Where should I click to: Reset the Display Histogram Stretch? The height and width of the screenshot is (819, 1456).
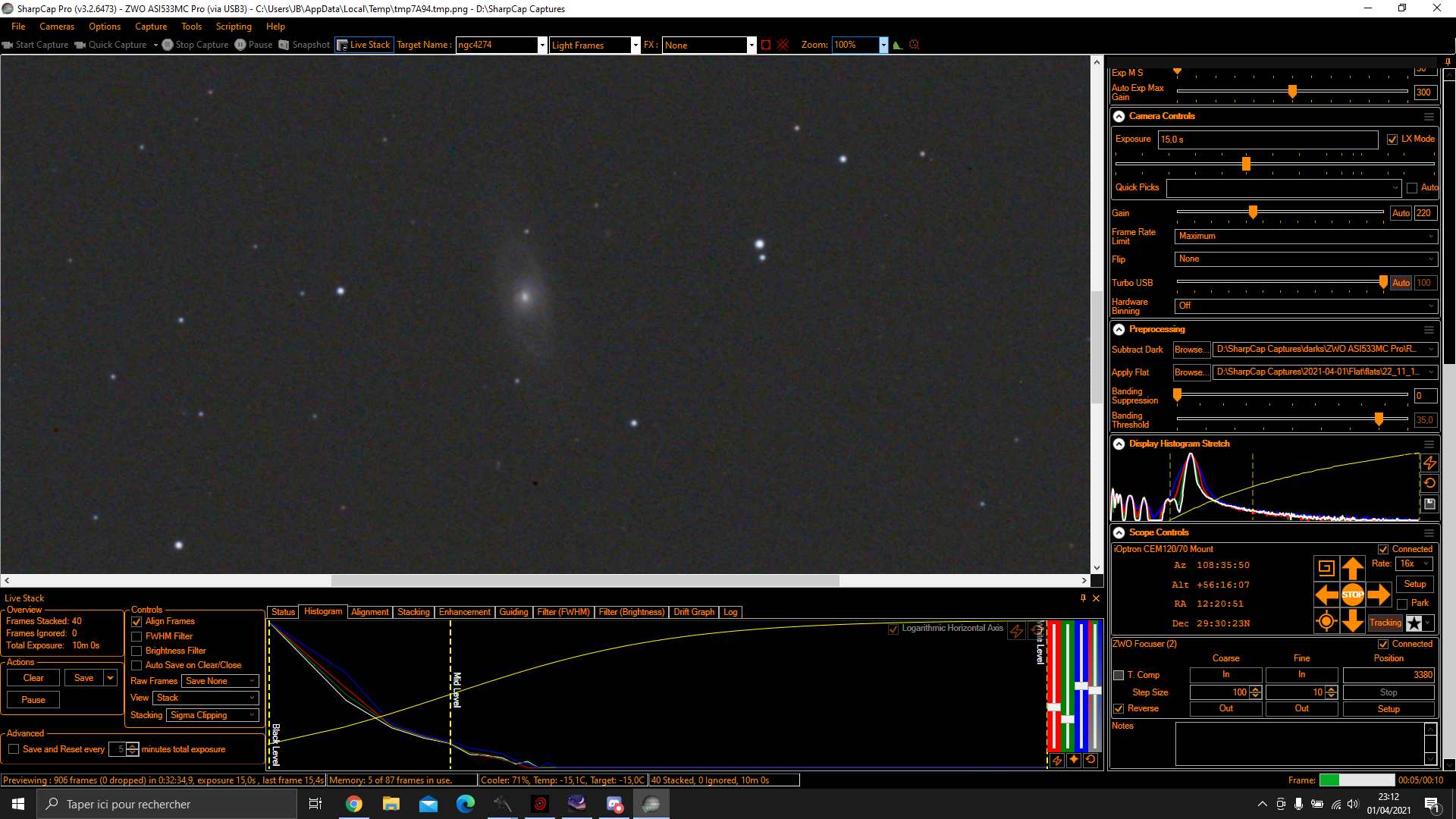pyautogui.click(x=1429, y=483)
